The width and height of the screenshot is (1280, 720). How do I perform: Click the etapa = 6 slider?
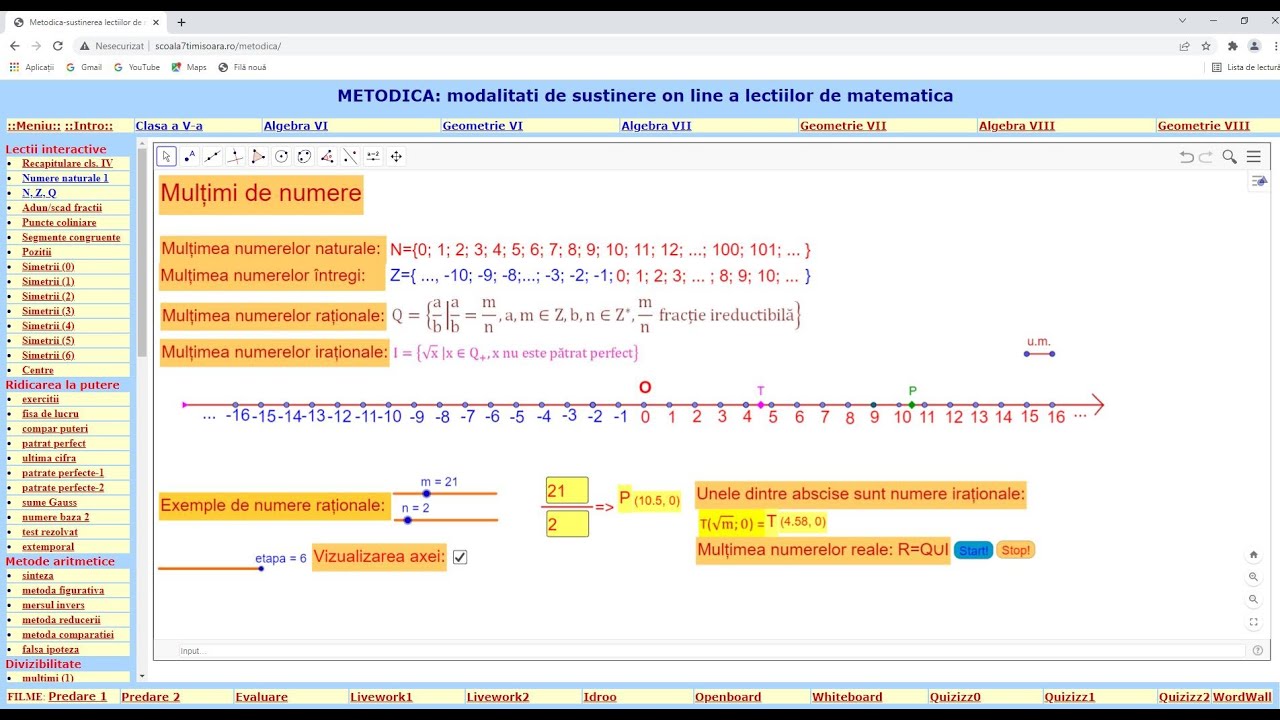pyautogui.click(x=210, y=568)
